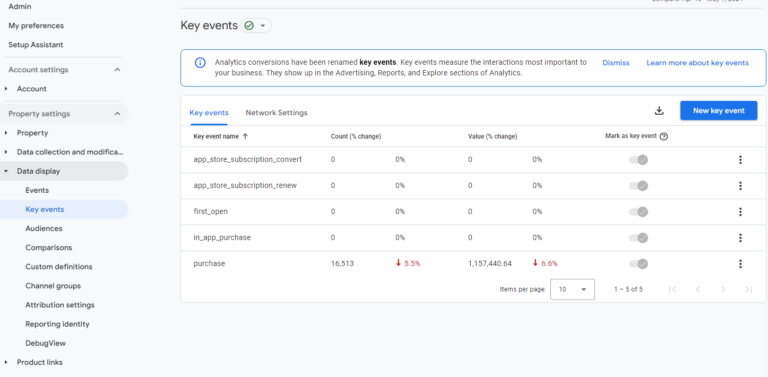Open three-dot menu for app_store_subscription_convert
This screenshot has height=377, width=768.
point(740,160)
